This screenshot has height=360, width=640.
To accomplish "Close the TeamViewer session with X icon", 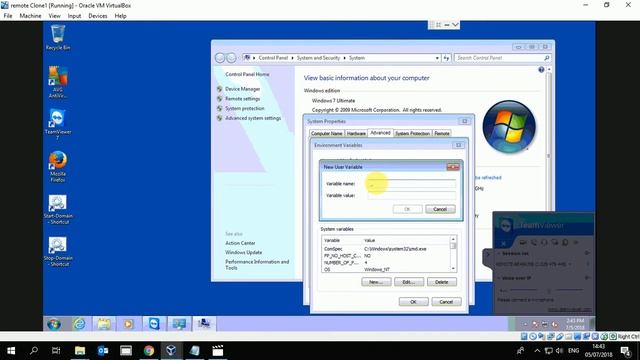I will 503,243.
